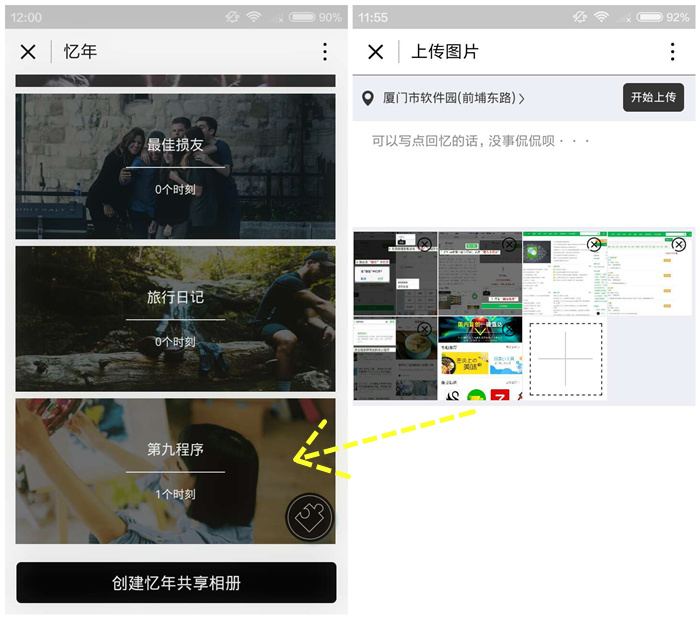The image size is (700, 619).
Task: Remove the third uploaded image in top row
Action: (594, 244)
